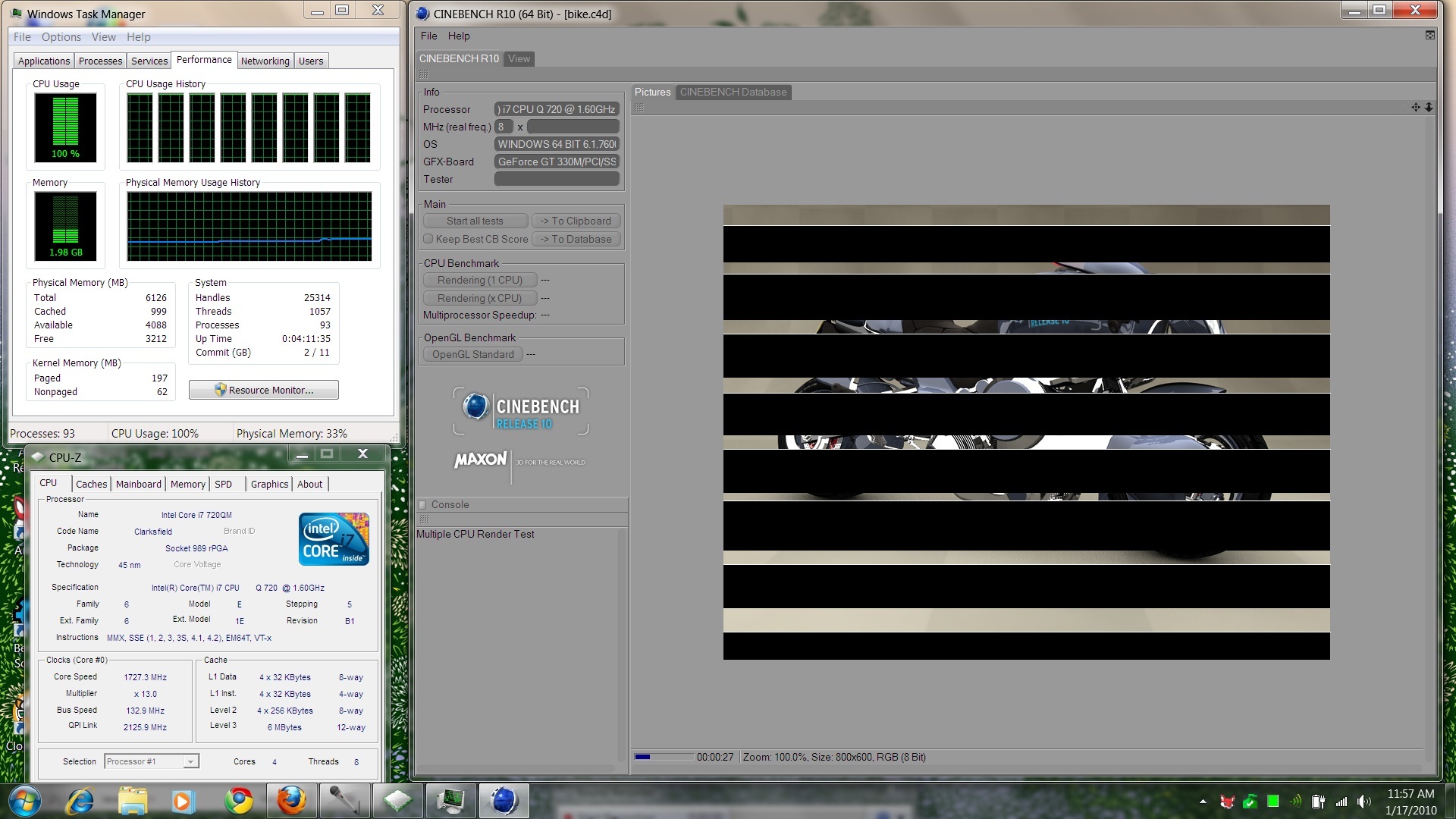This screenshot has width=1456, height=819.
Task: Click the move-view cross arrows icon in CINEBENCH
Action: click(1416, 108)
